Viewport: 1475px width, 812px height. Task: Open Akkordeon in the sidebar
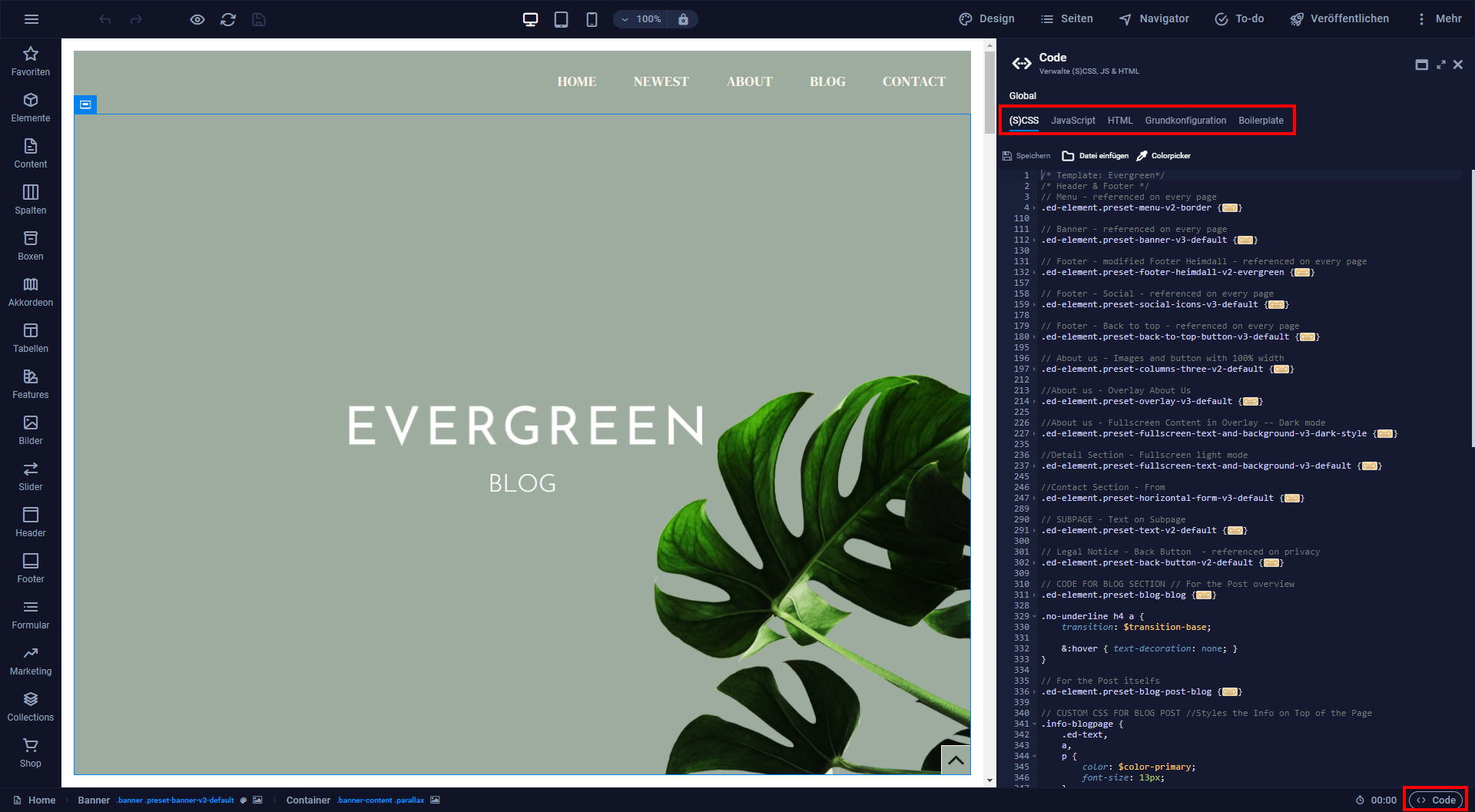click(31, 292)
